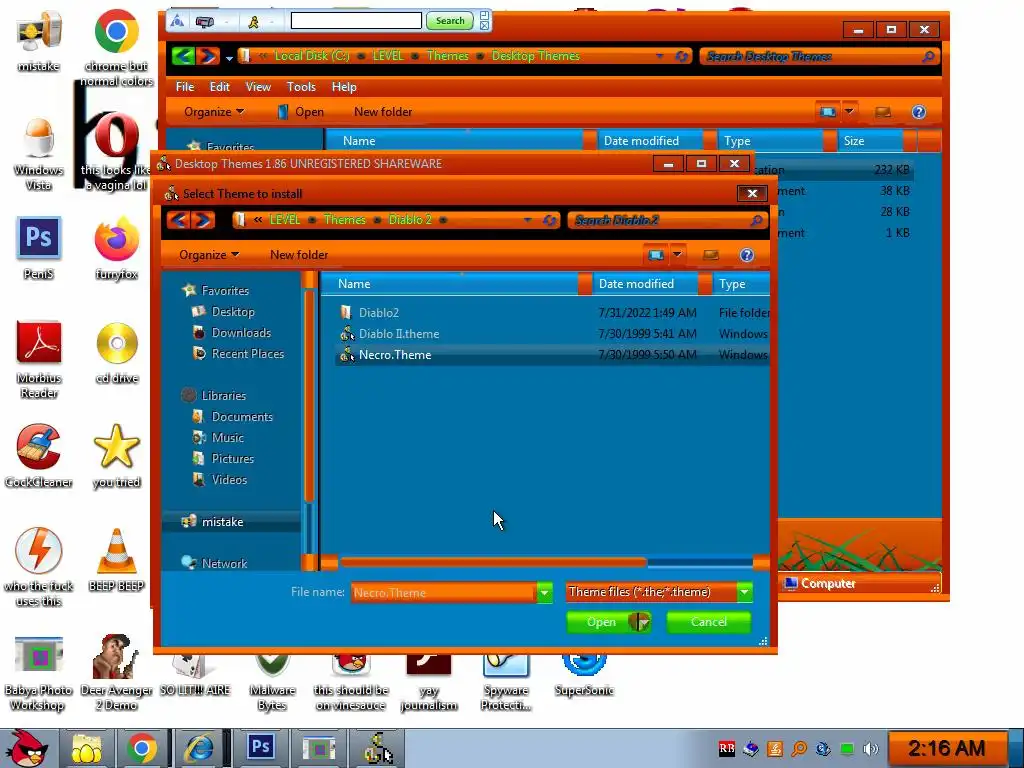
Task: Launch the furryfox Firefox desktop icon
Action: pyautogui.click(x=116, y=248)
